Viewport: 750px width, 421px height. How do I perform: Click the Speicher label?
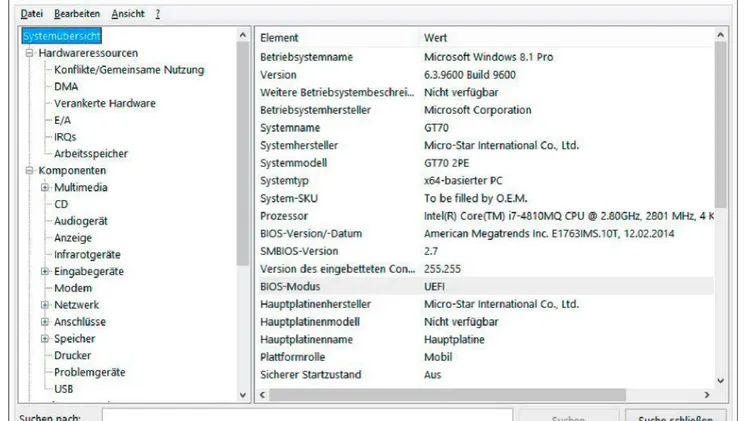pyautogui.click(x=75, y=339)
